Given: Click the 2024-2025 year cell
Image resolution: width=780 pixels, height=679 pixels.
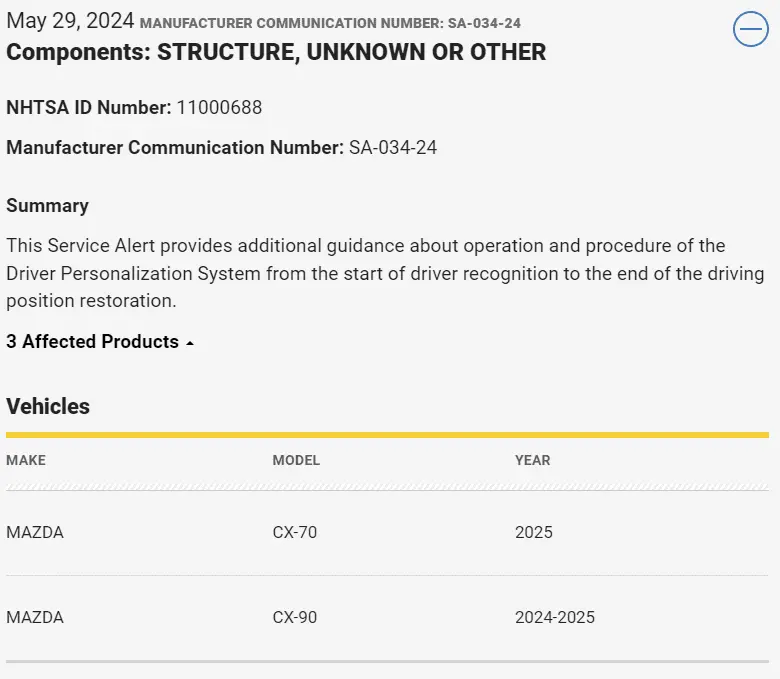Looking at the screenshot, I should pos(555,617).
